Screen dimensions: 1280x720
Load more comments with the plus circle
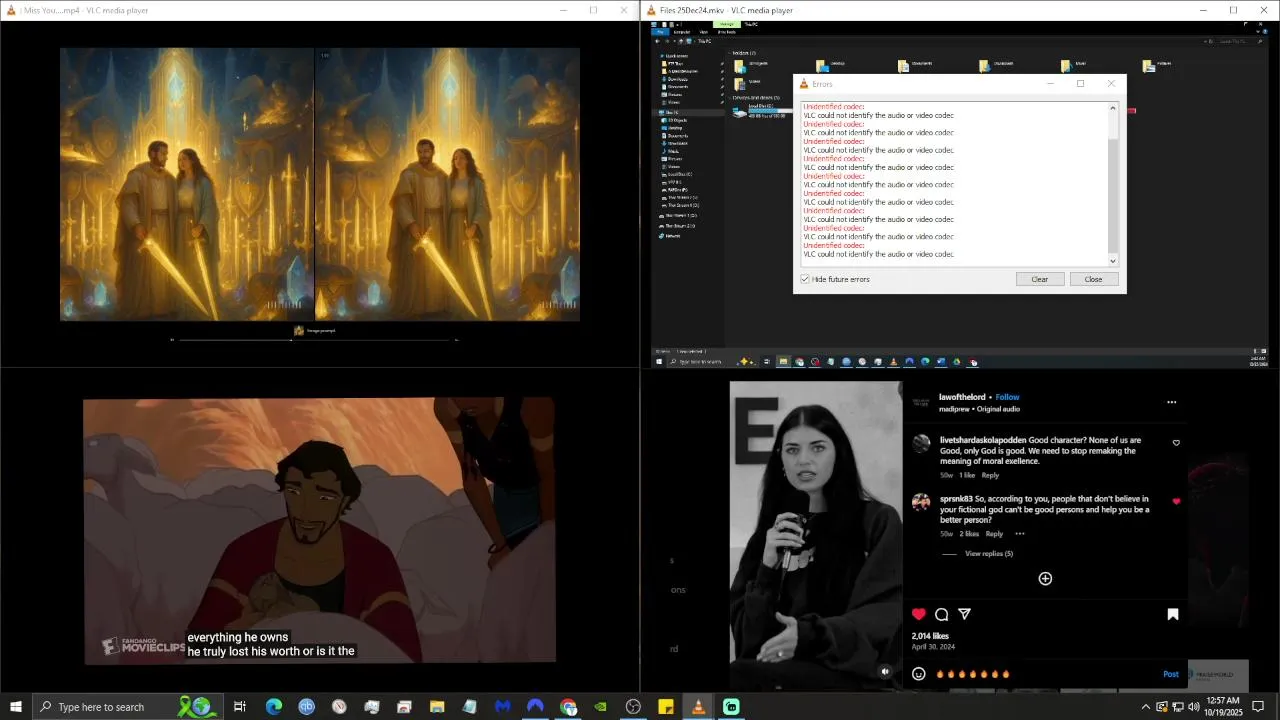pyautogui.click(x=1045, y=578)
